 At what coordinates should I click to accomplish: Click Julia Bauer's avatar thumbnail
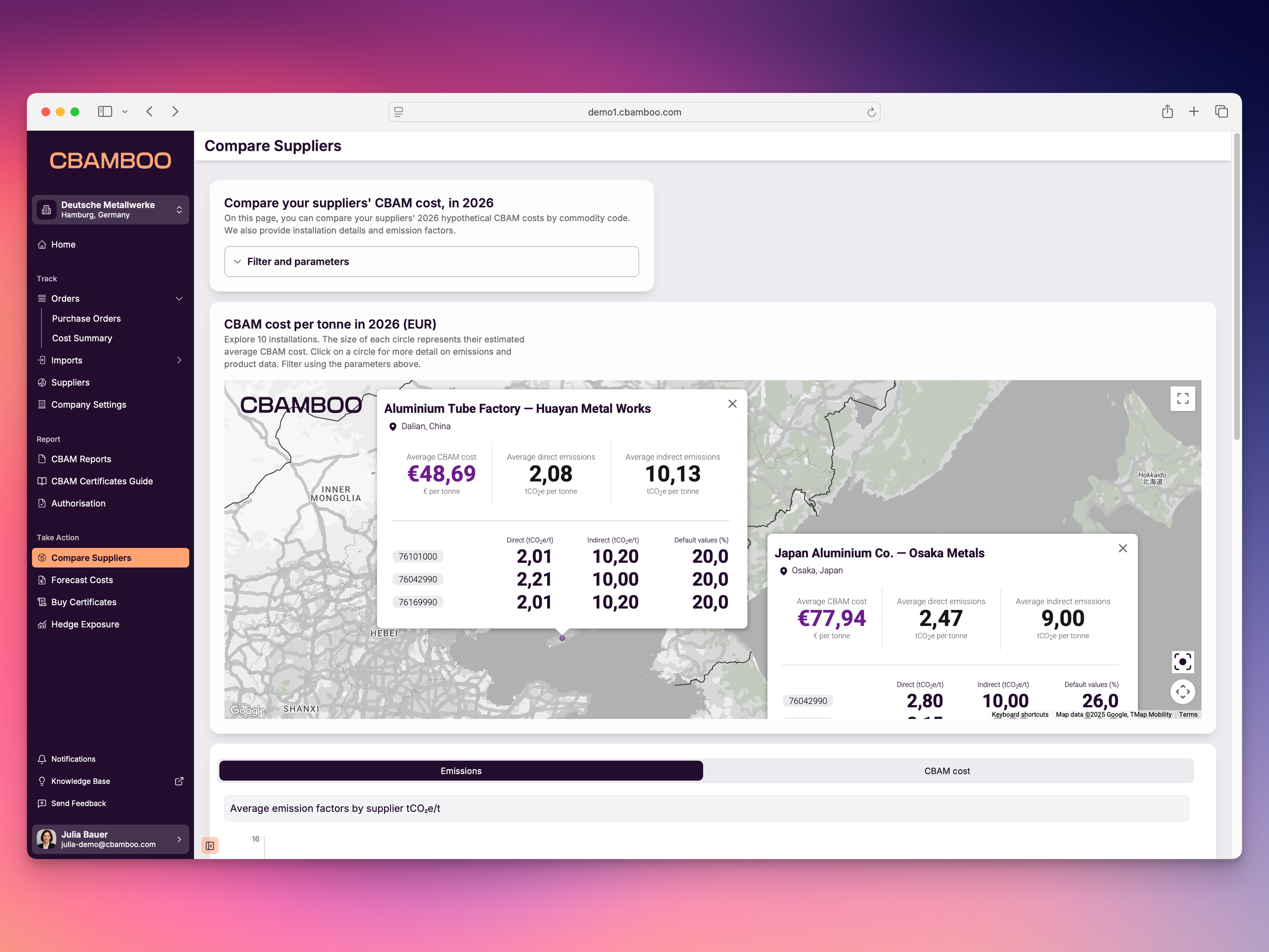click(47, 839)
